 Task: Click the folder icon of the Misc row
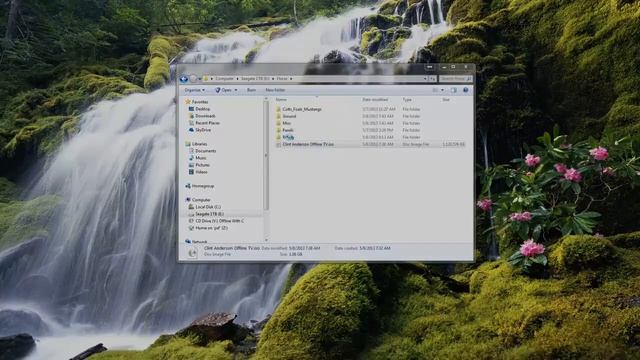tap(278, 123)
